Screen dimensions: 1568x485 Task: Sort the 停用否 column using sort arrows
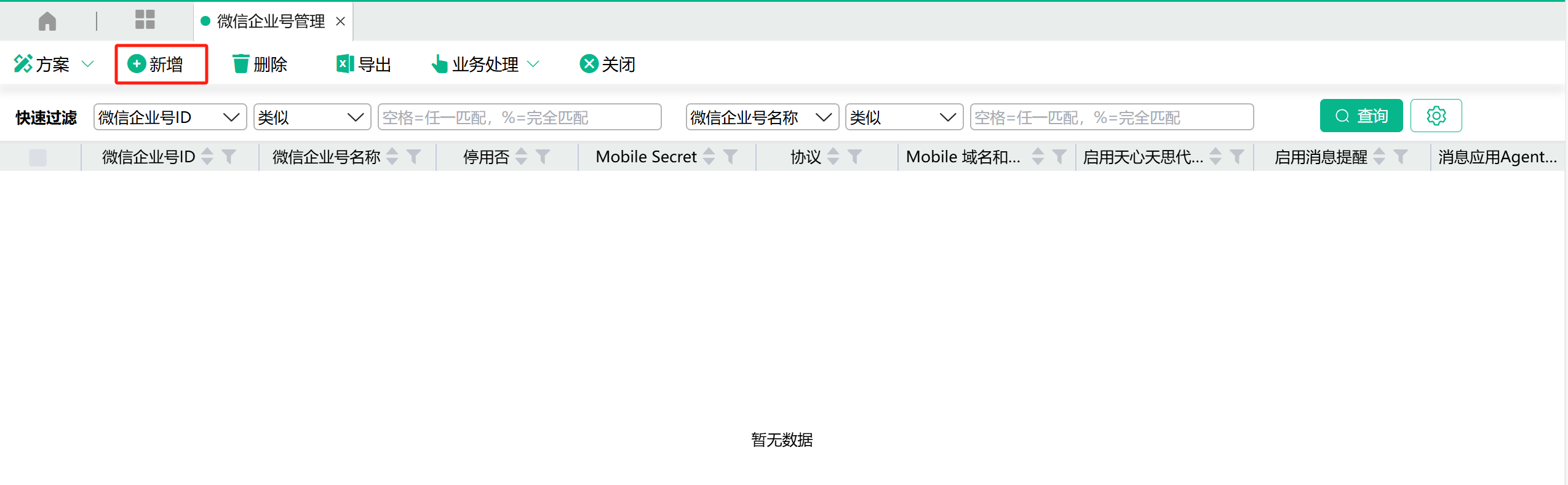pos(522,157)
